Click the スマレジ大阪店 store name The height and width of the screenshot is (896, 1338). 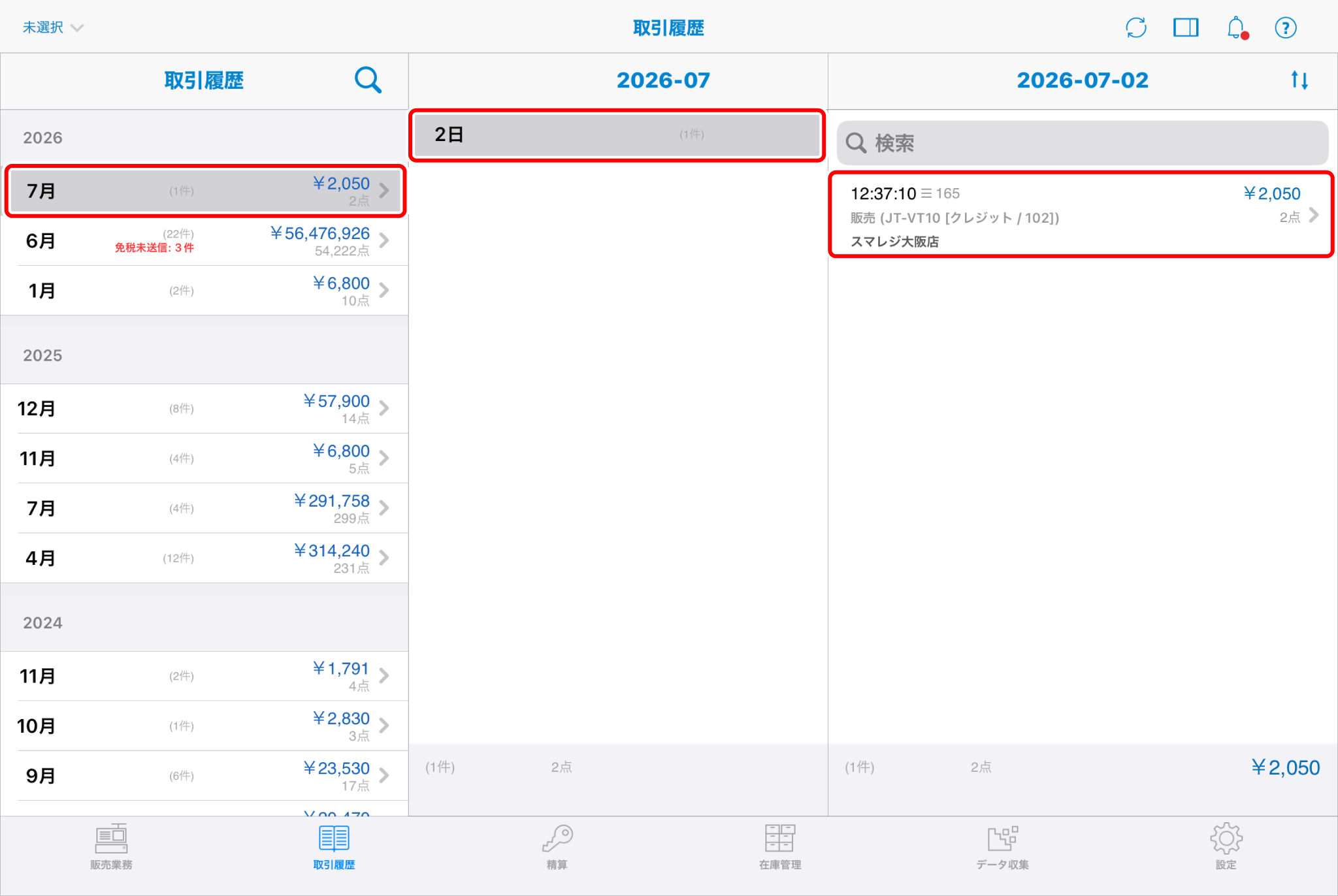894,242
